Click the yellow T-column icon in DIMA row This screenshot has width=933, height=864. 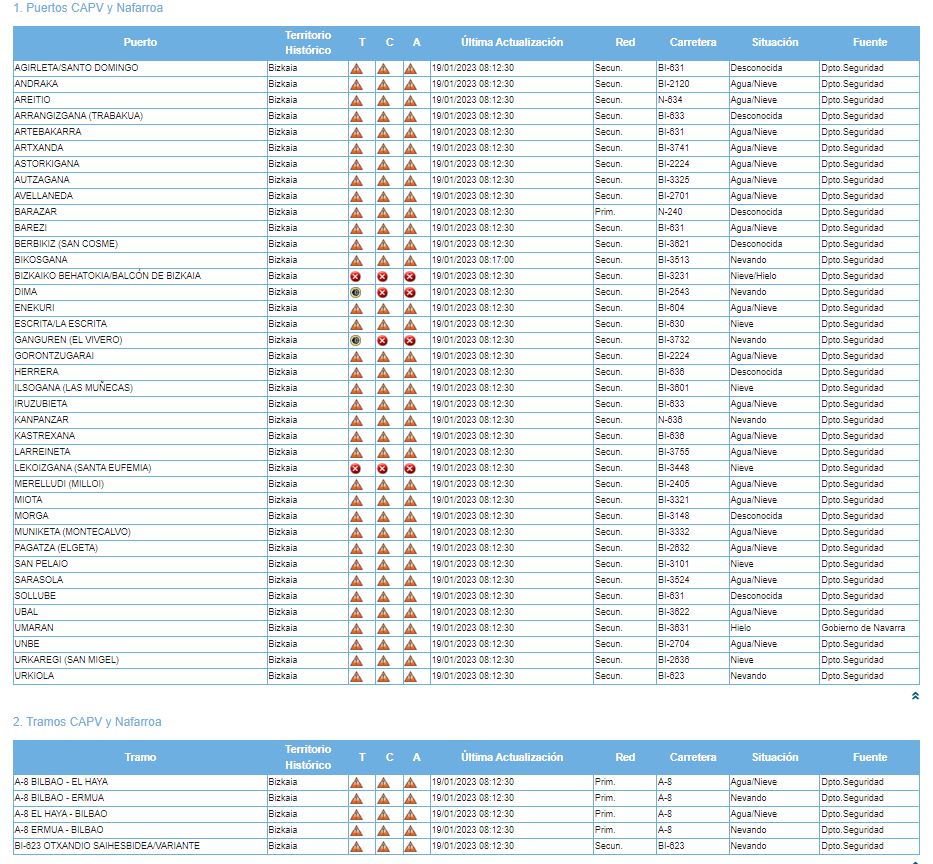pos(356,292)
